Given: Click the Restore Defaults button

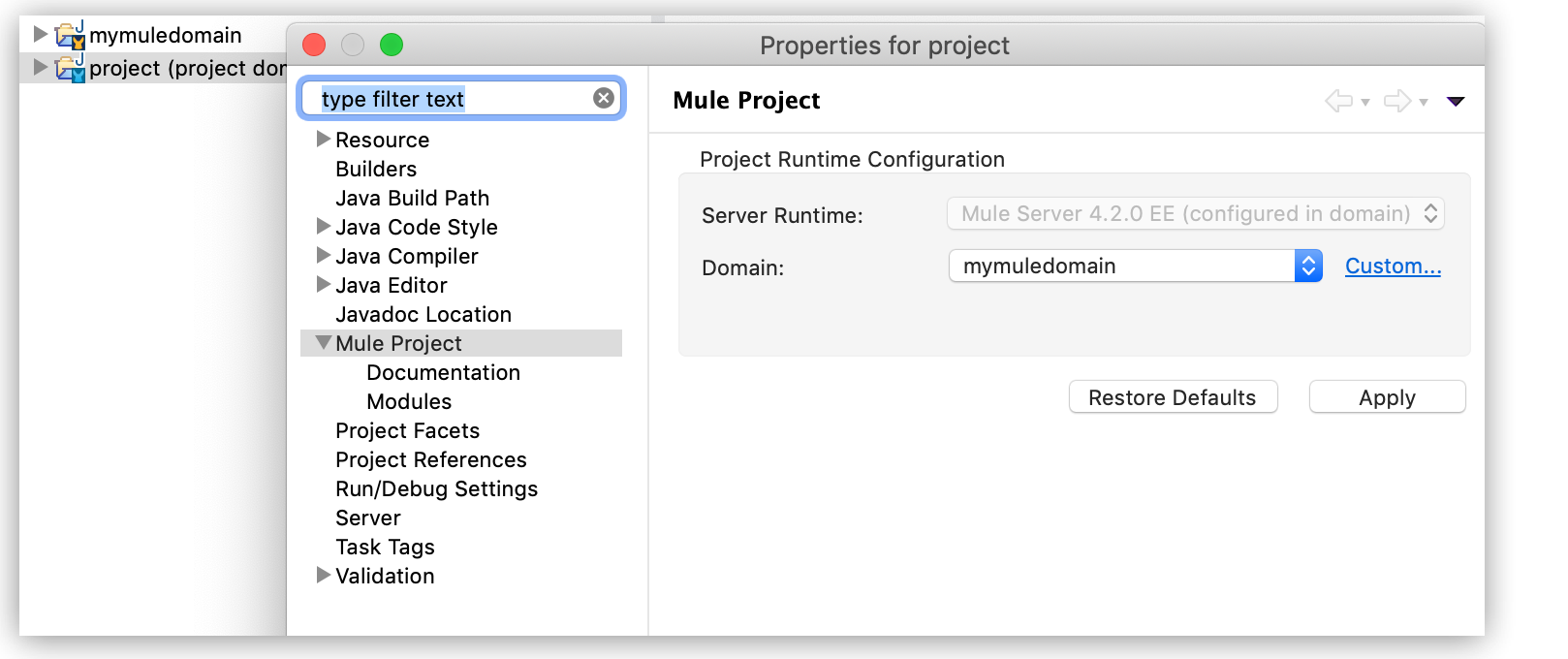Looking at the screenshot, I should tap(1173, 397).
